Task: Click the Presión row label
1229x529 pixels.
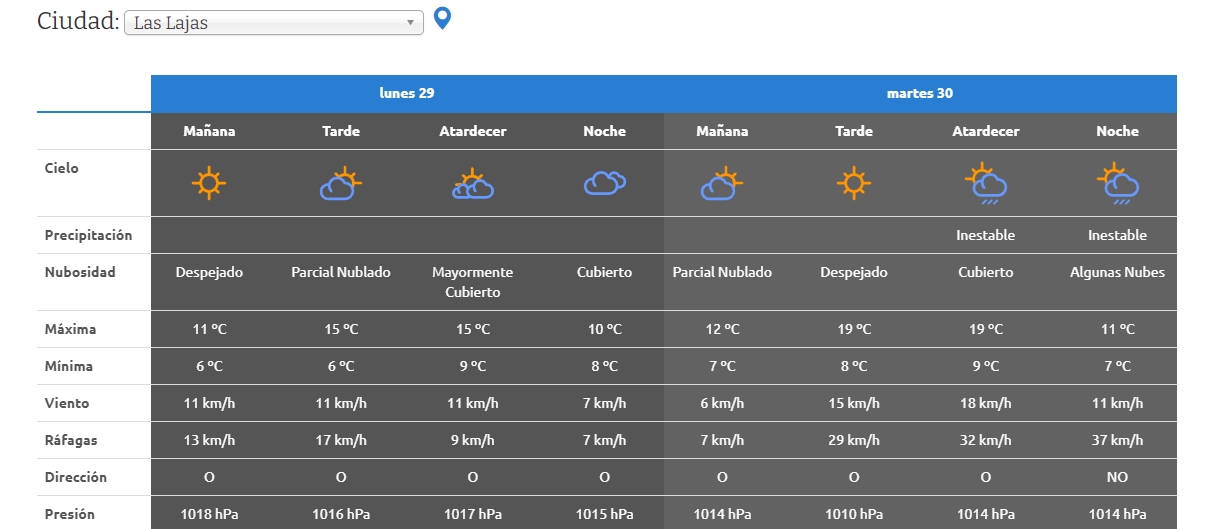Action: (x=70, y=514)
